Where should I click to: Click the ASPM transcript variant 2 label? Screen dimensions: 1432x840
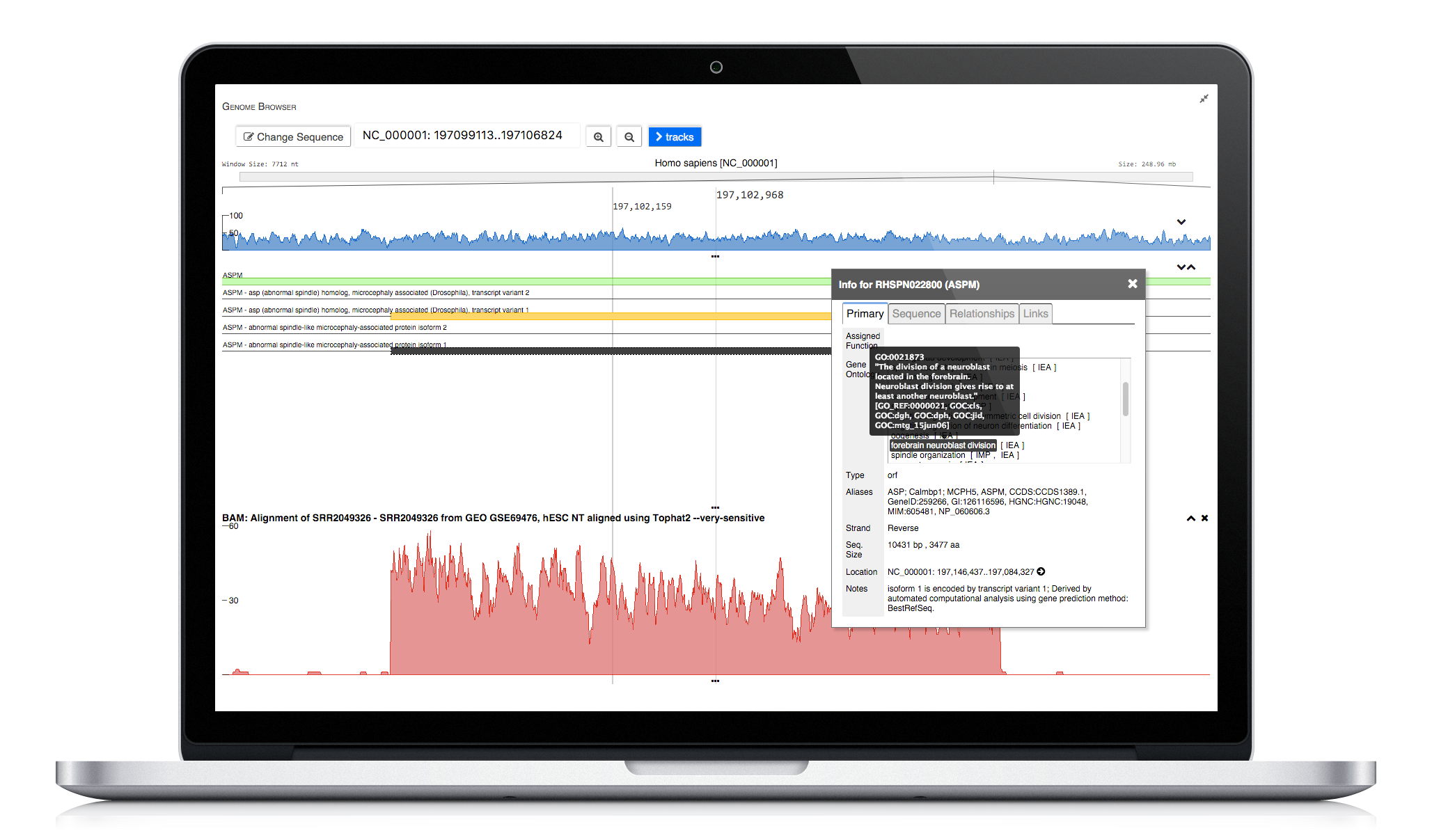(x=376, y=293)
